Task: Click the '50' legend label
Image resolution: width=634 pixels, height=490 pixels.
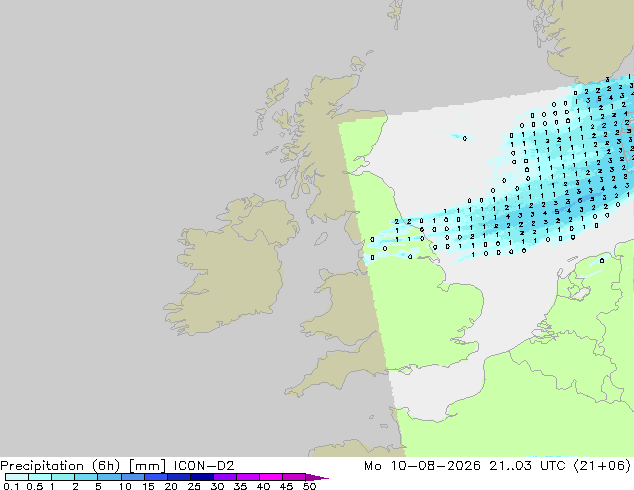Action: point(309,486)
